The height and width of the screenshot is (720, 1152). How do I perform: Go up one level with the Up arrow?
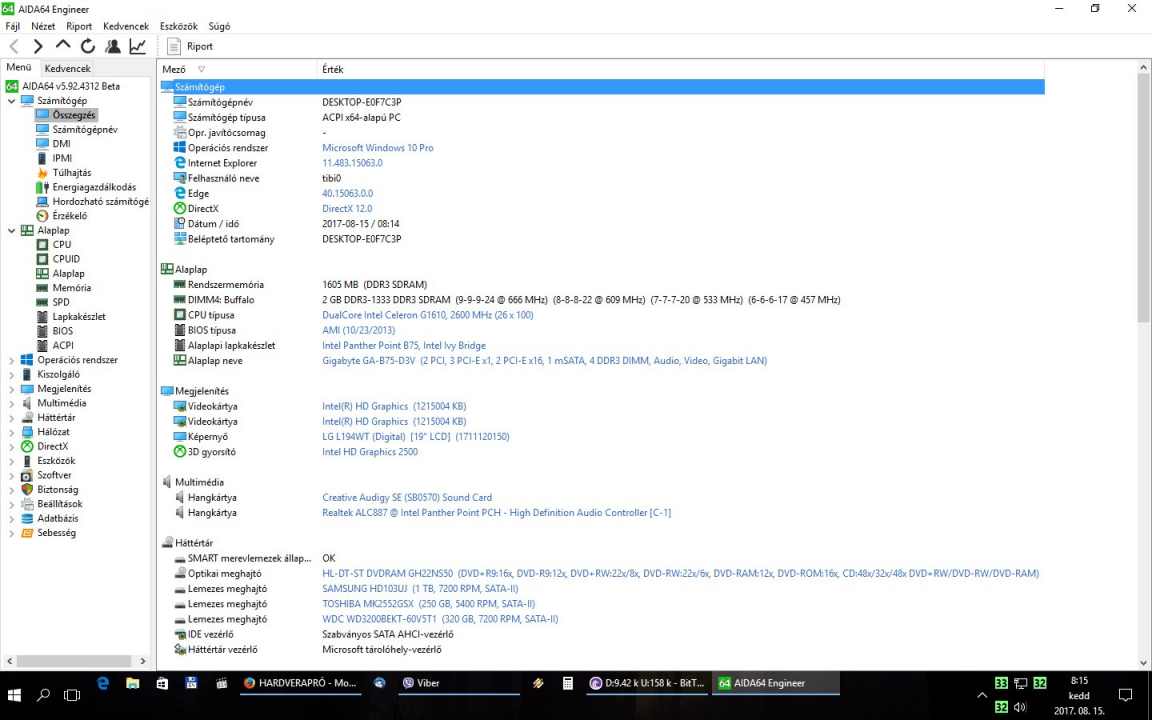point(63,46)
